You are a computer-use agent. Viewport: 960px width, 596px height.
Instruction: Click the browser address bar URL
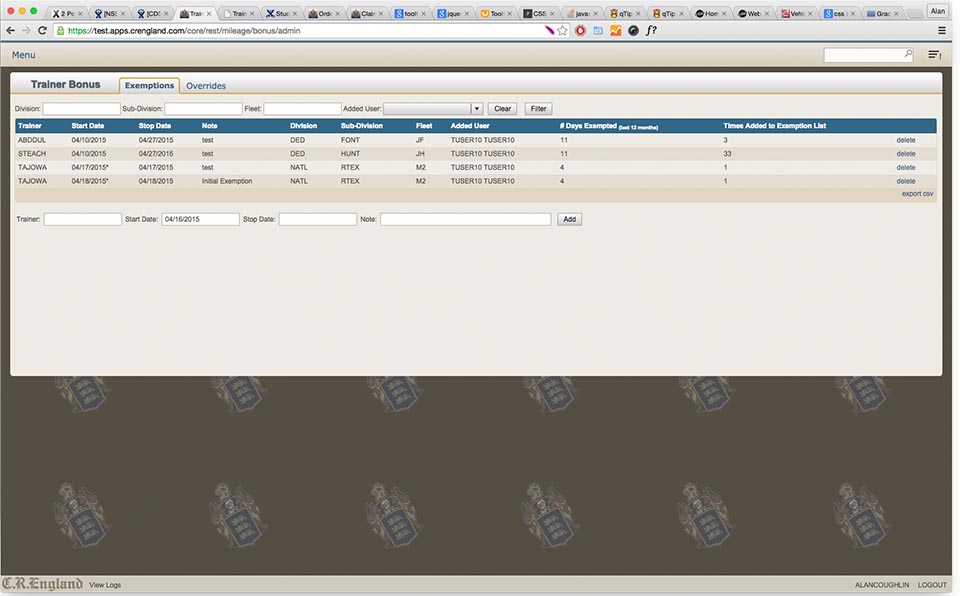[x=184, y=30]
